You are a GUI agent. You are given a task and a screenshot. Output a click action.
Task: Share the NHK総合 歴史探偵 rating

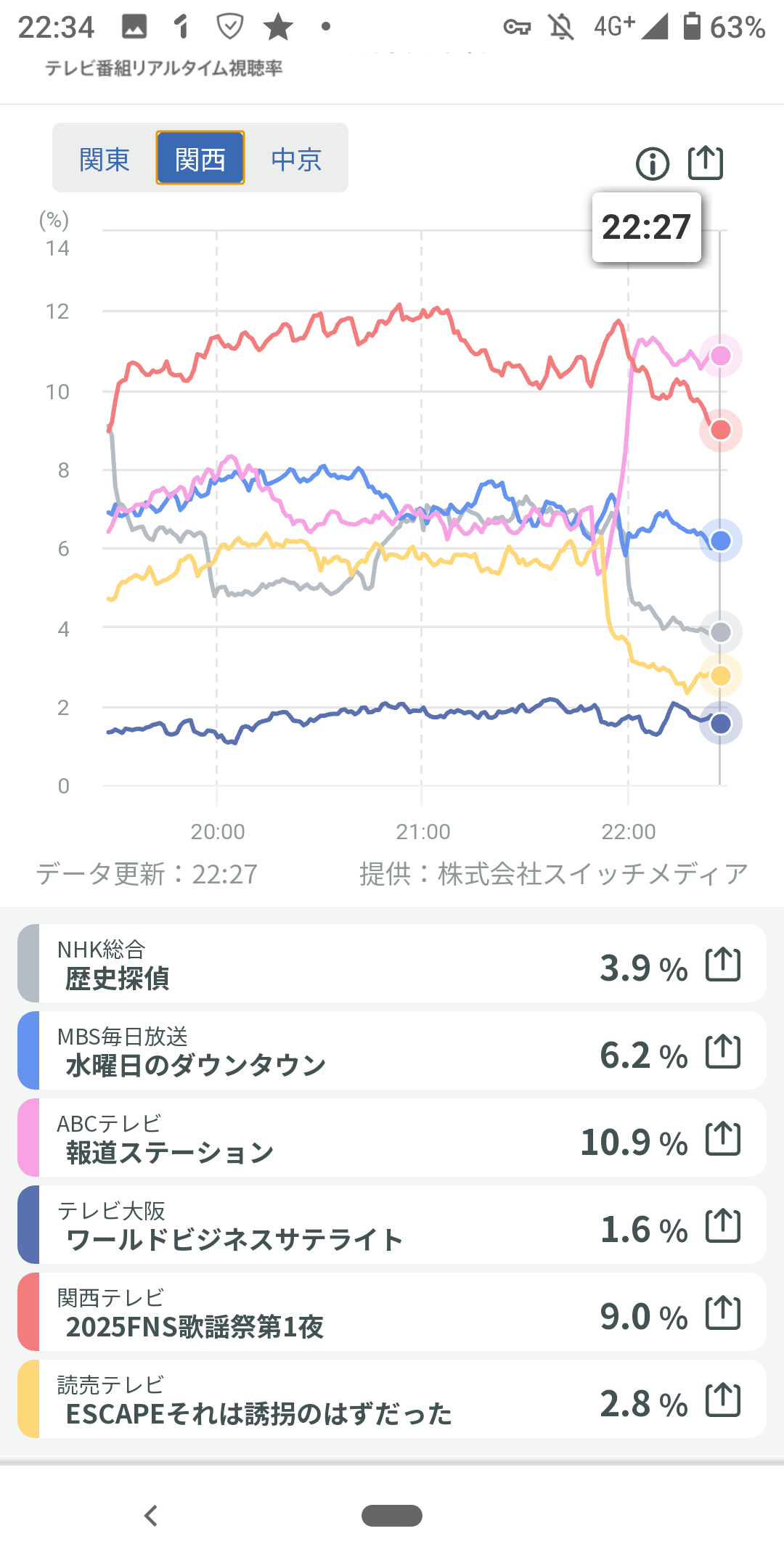(x=723, y=965)
